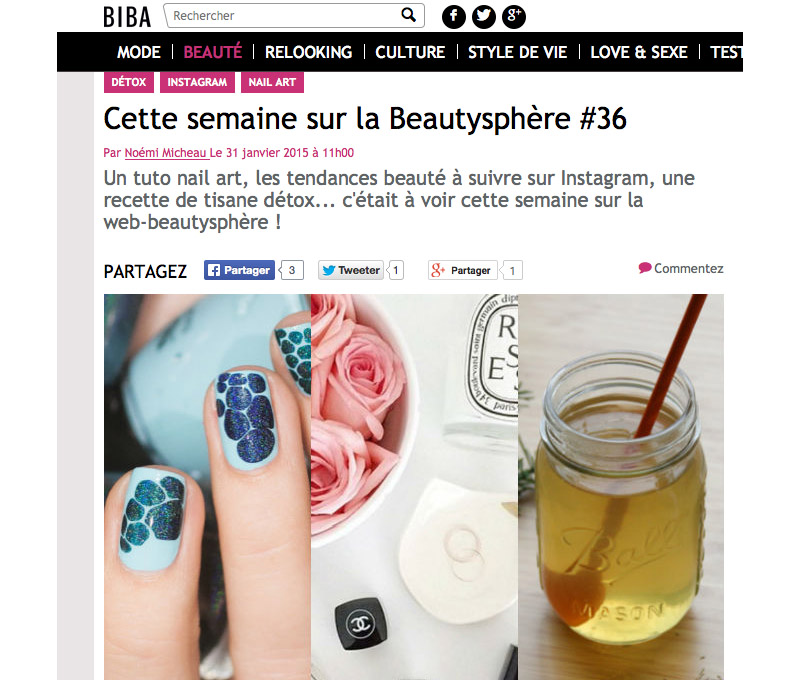
Task: Share article via Facebook Partager button
Action: (x=239, y=270)
